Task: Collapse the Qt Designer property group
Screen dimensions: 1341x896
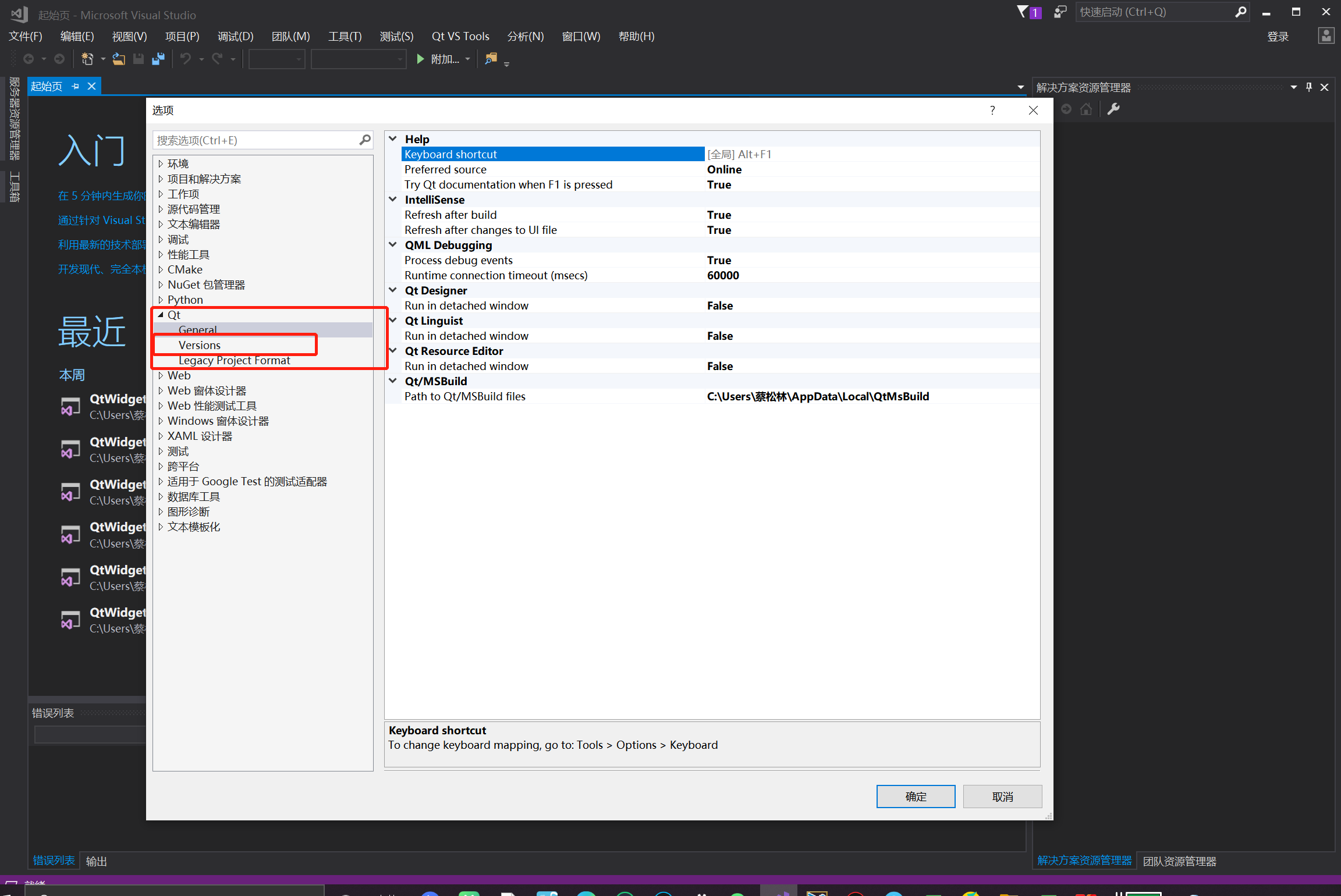Action: 393,290
